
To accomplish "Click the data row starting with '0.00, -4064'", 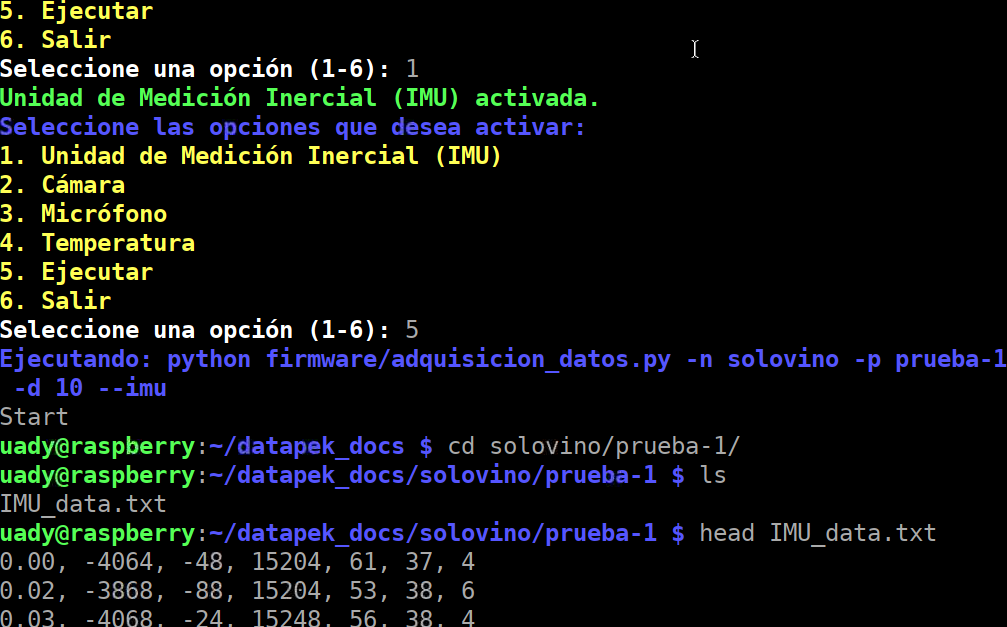I will 238,562.
